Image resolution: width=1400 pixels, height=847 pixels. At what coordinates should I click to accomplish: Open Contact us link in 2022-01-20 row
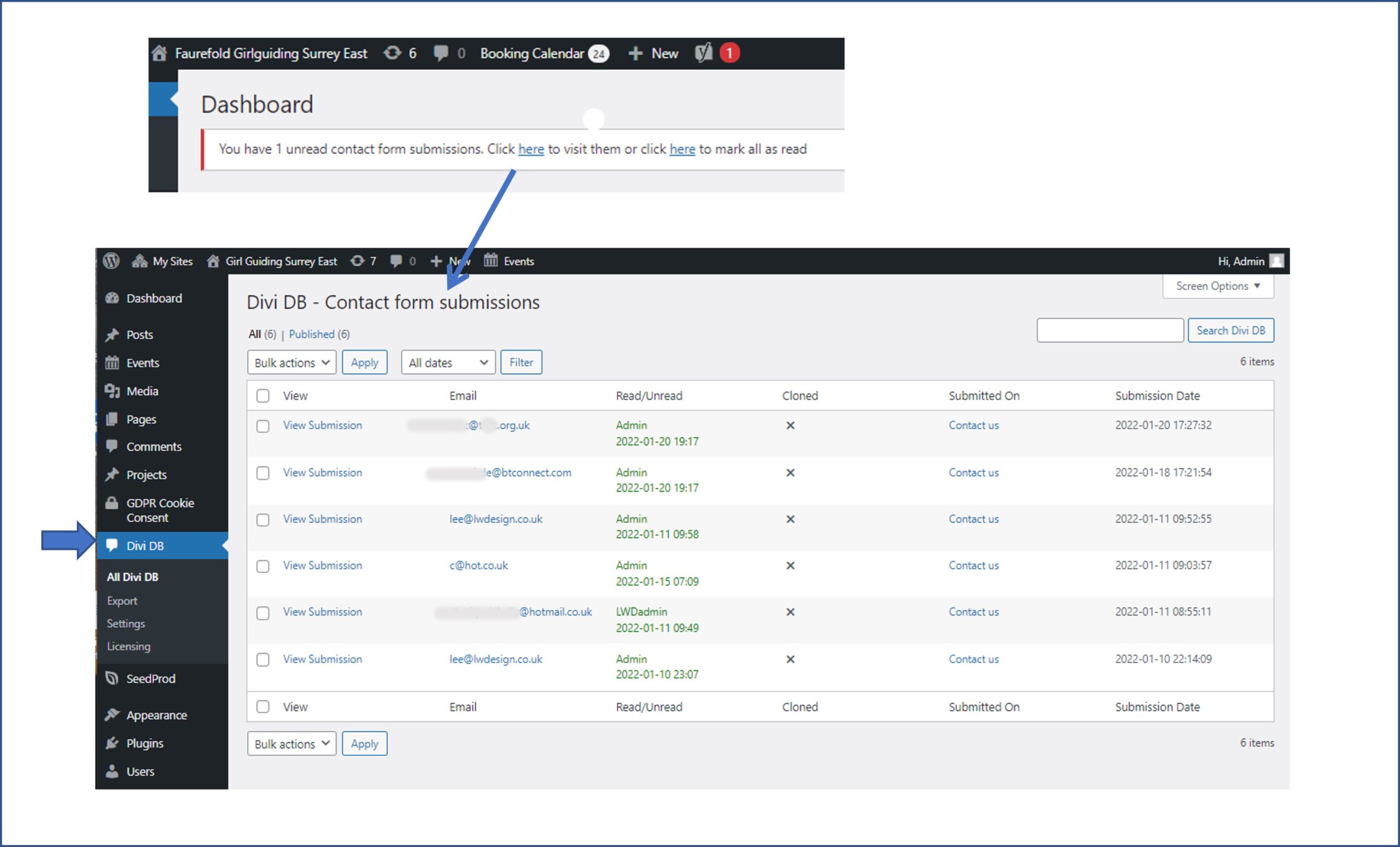973,425
